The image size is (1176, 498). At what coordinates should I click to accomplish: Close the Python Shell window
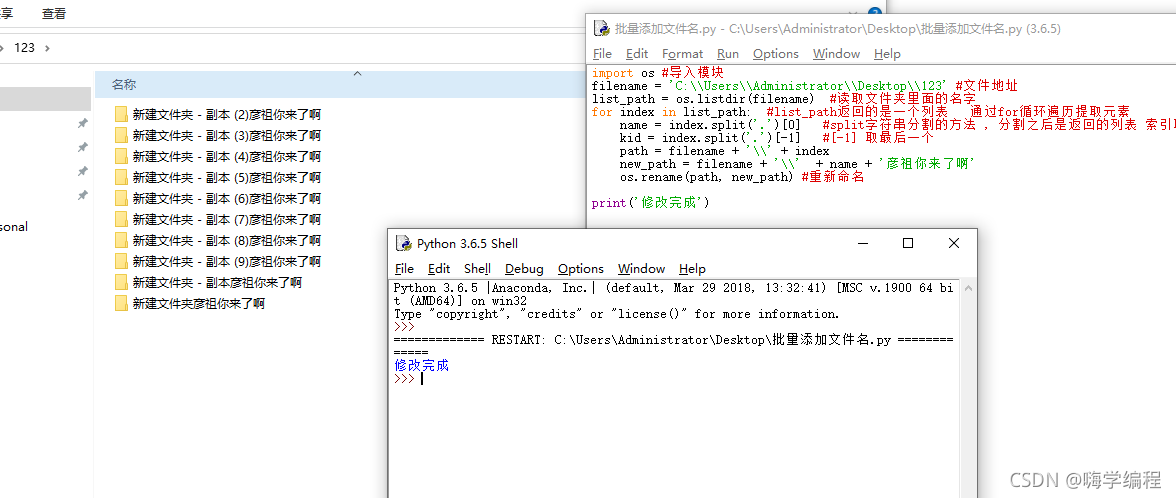coord(953,243)
